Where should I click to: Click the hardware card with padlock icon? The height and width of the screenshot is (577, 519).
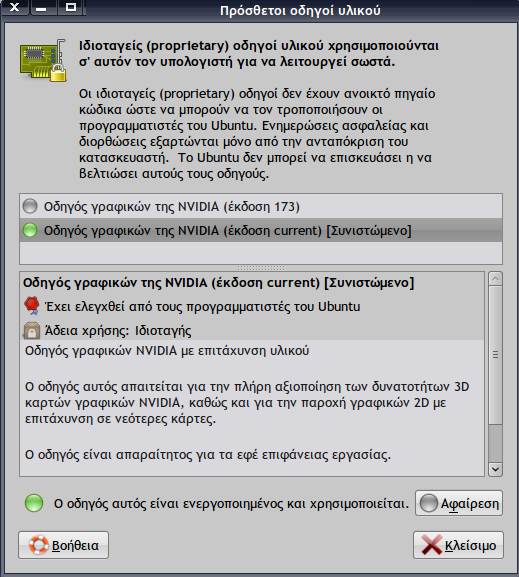tap(43, 60)
